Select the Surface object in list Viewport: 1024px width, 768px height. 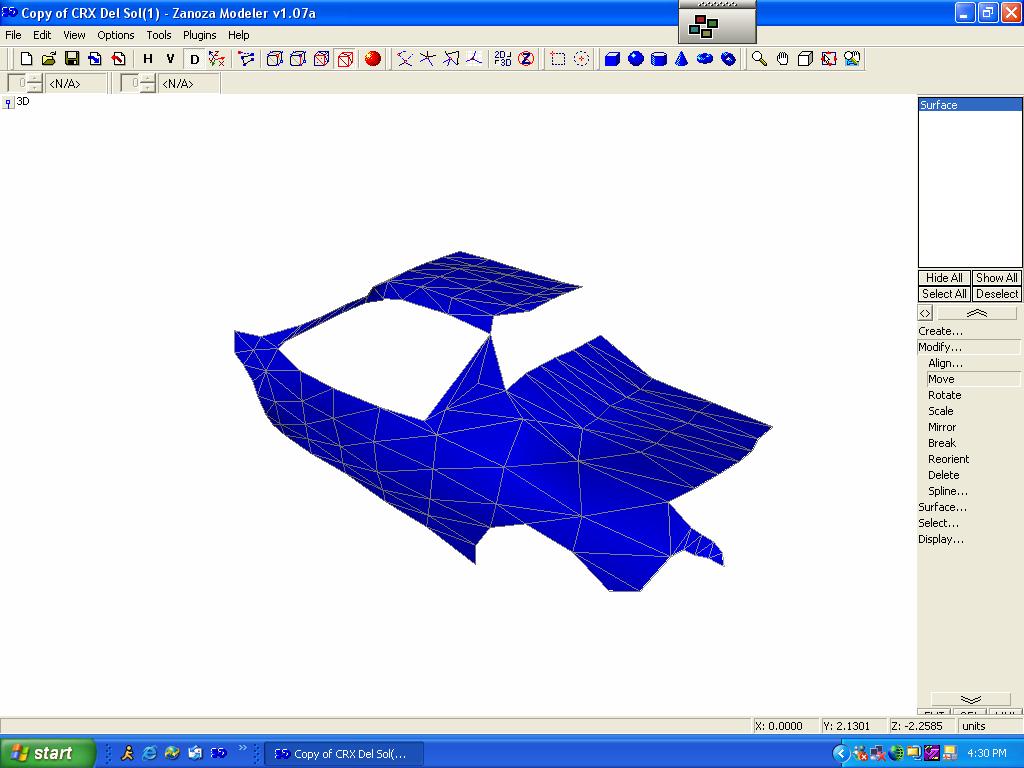coord(969,105)
